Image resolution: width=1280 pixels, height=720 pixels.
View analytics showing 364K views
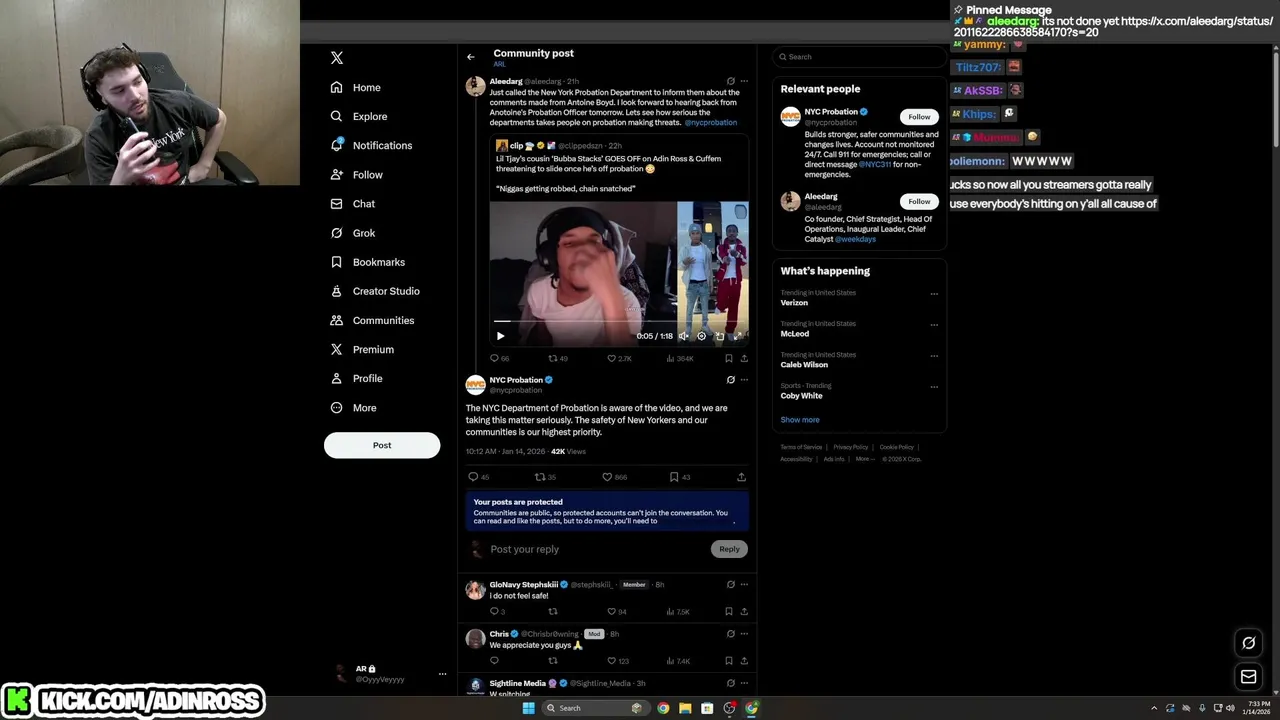click(680, 358)
